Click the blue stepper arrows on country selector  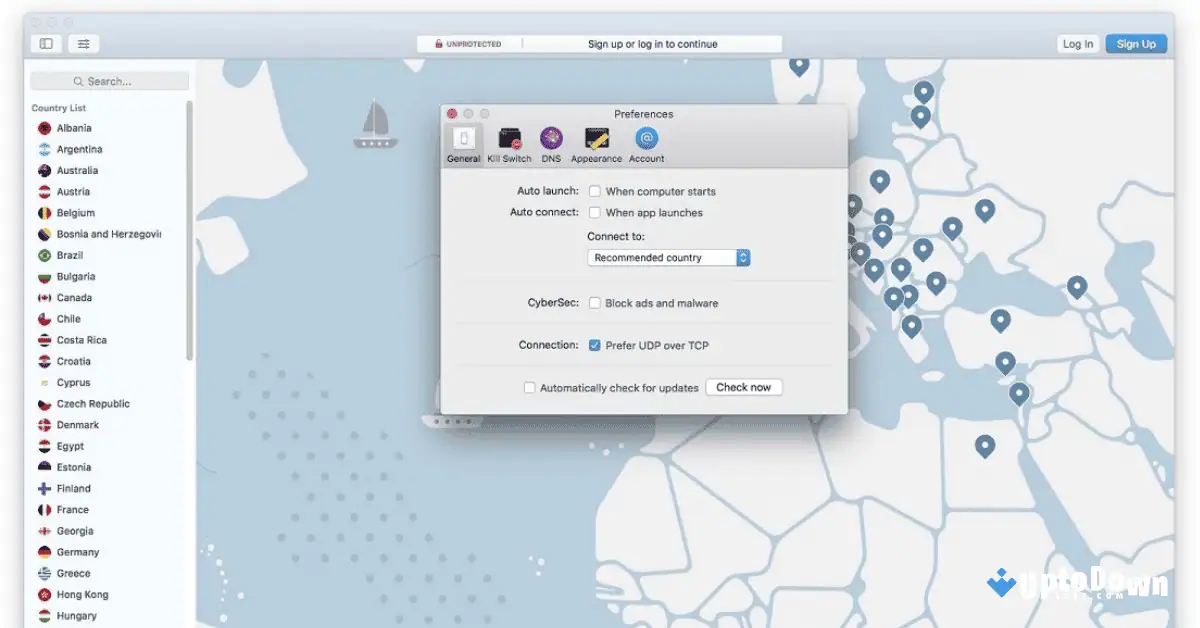(742, 257)
